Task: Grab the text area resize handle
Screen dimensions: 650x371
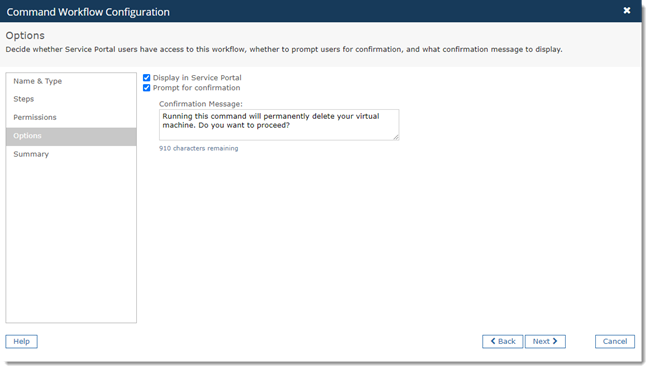Action: [x=396, y=138]
